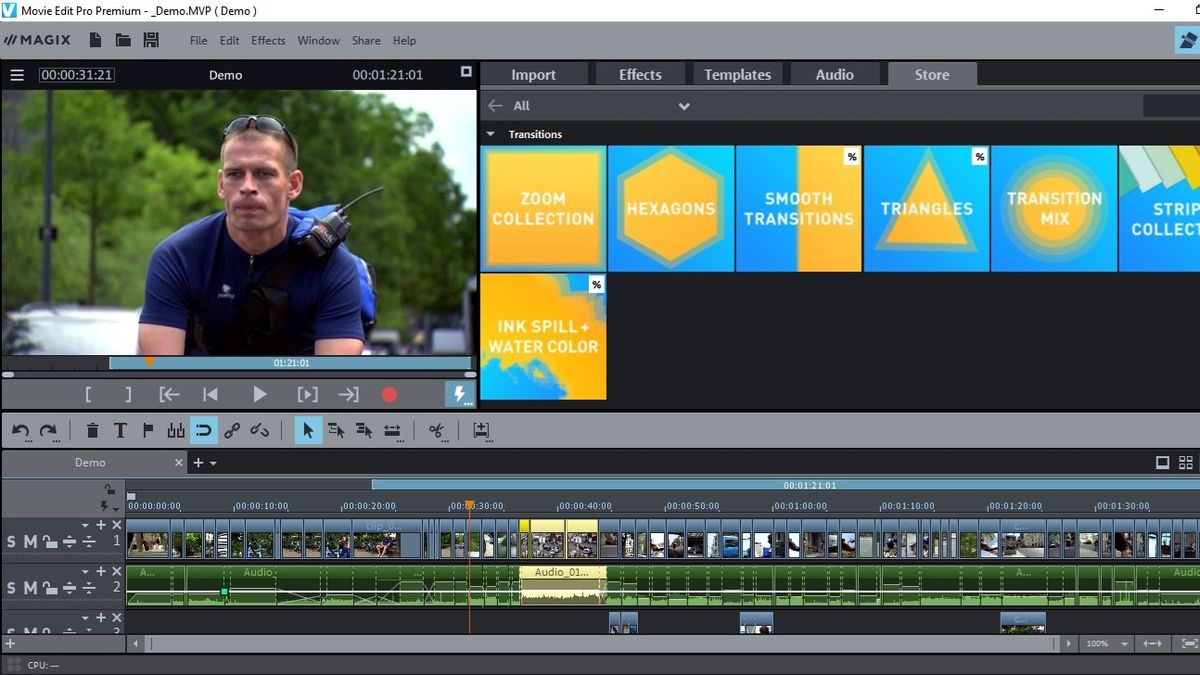Undo the last edit action
Viewport: 1200px width, 675px height.
pos(18,430)
